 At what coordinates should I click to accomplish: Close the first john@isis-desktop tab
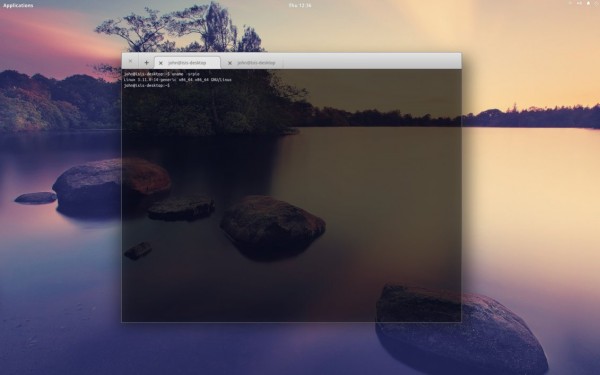pyautogui.click(x=161, y=63)
